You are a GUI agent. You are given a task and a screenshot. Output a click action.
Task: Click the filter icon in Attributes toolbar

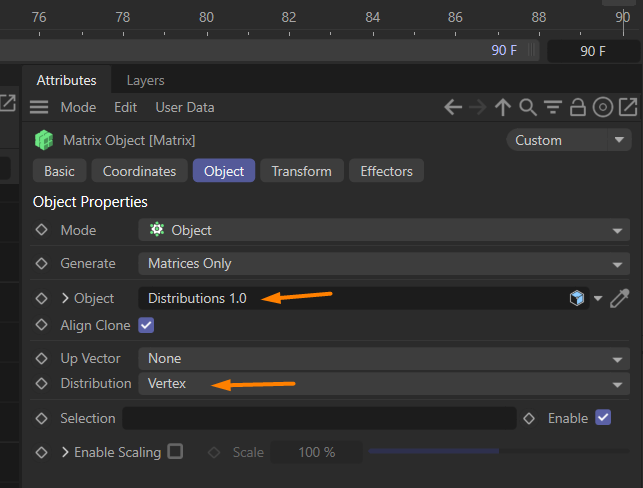click(553, 107)
